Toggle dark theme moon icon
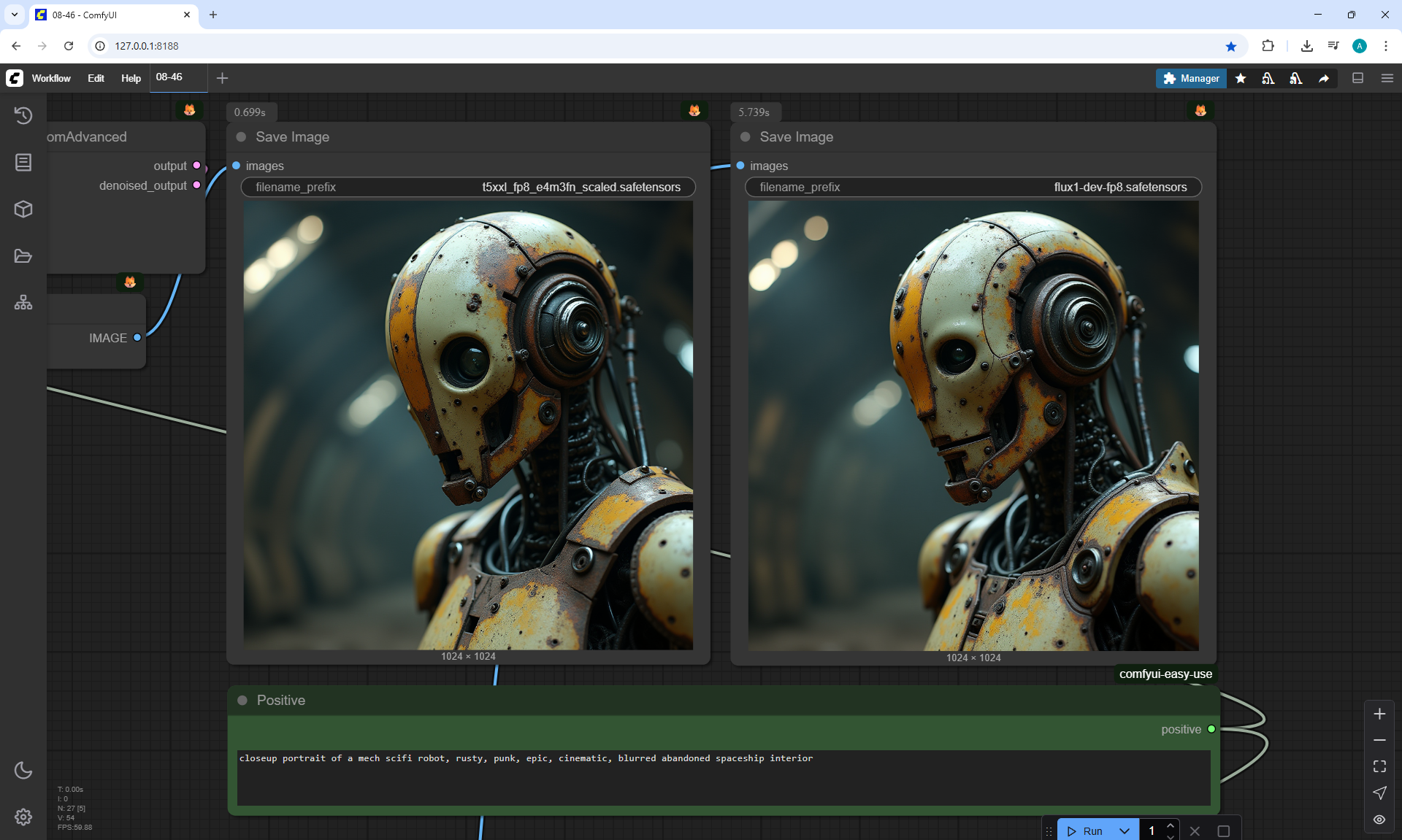The height and width of the screenshot is (840, 1402). pos(23,770)
